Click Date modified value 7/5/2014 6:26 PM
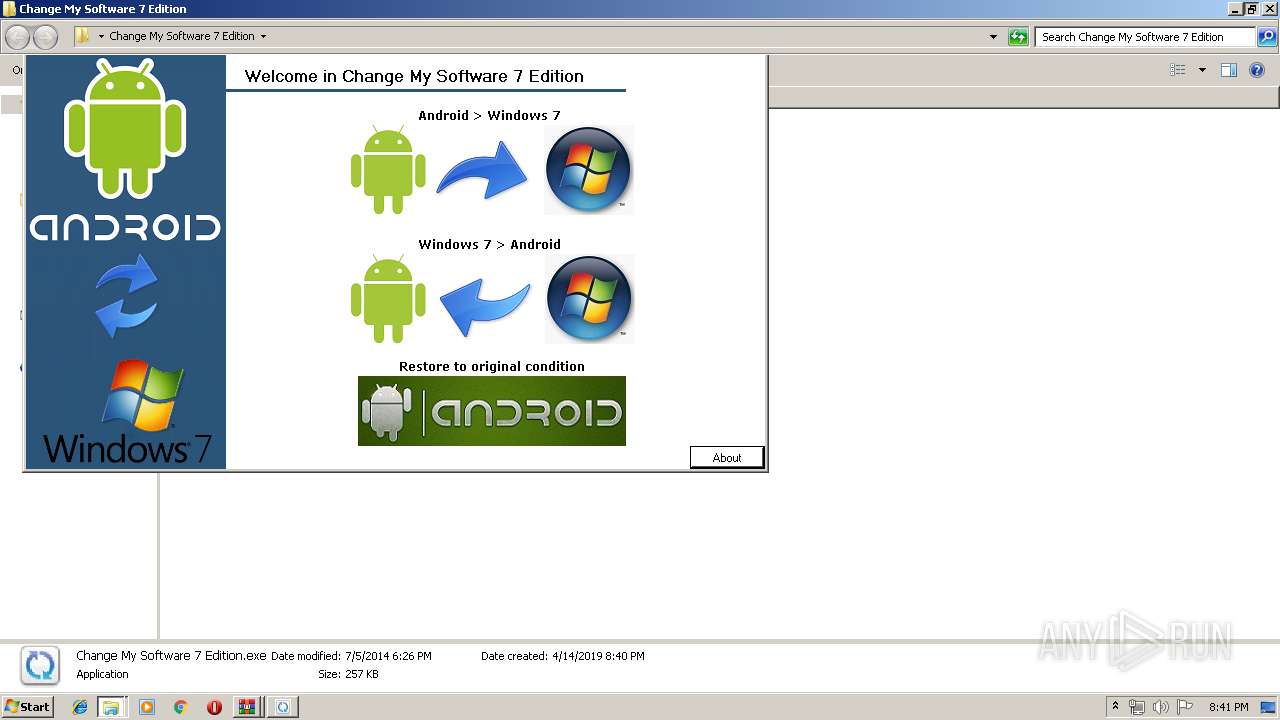 point(388,656)
